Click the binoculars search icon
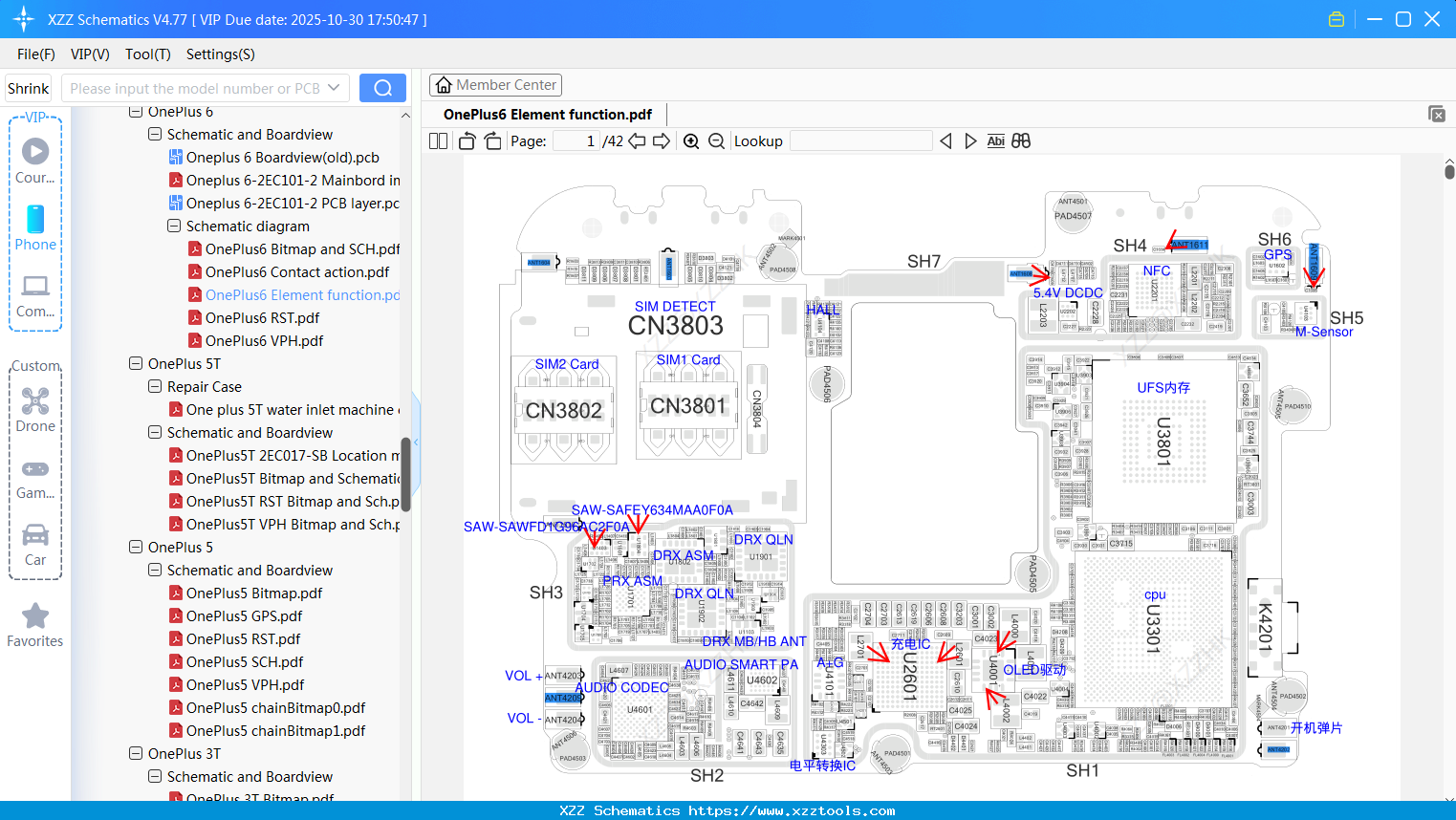The height and width of the screenshot is (820, 1456). 1021,141
